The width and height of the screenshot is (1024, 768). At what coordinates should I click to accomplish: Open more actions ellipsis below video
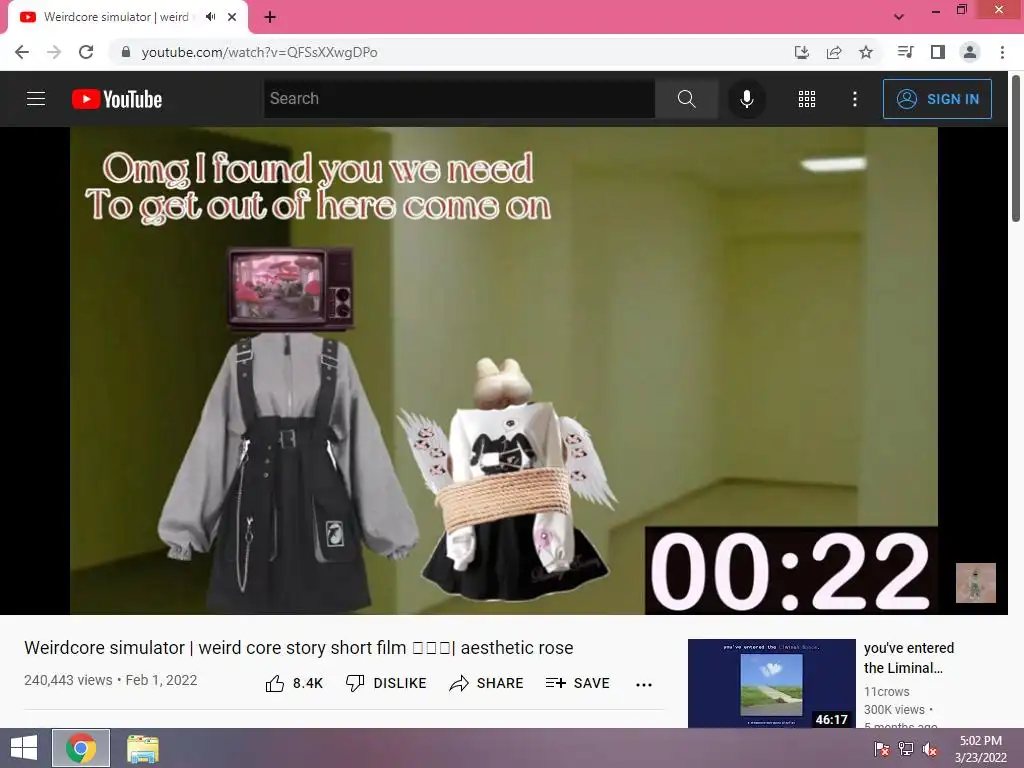(x=644, y=684)
